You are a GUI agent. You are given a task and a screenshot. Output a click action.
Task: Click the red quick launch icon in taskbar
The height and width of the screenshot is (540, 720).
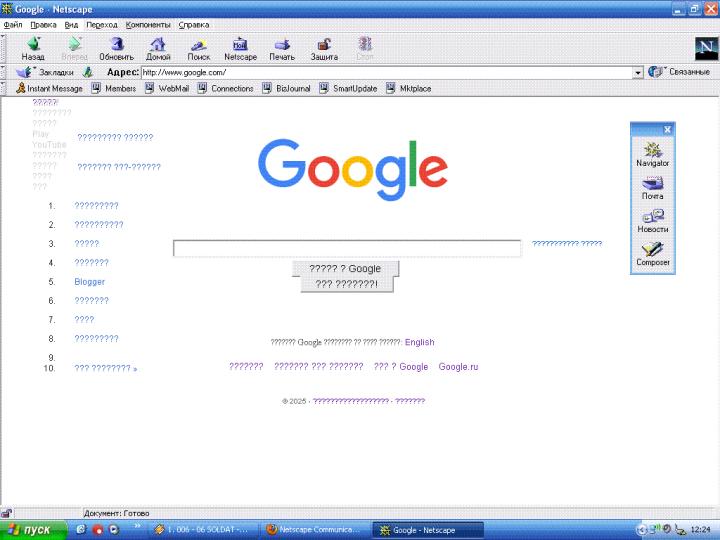(x=97, y=530)
